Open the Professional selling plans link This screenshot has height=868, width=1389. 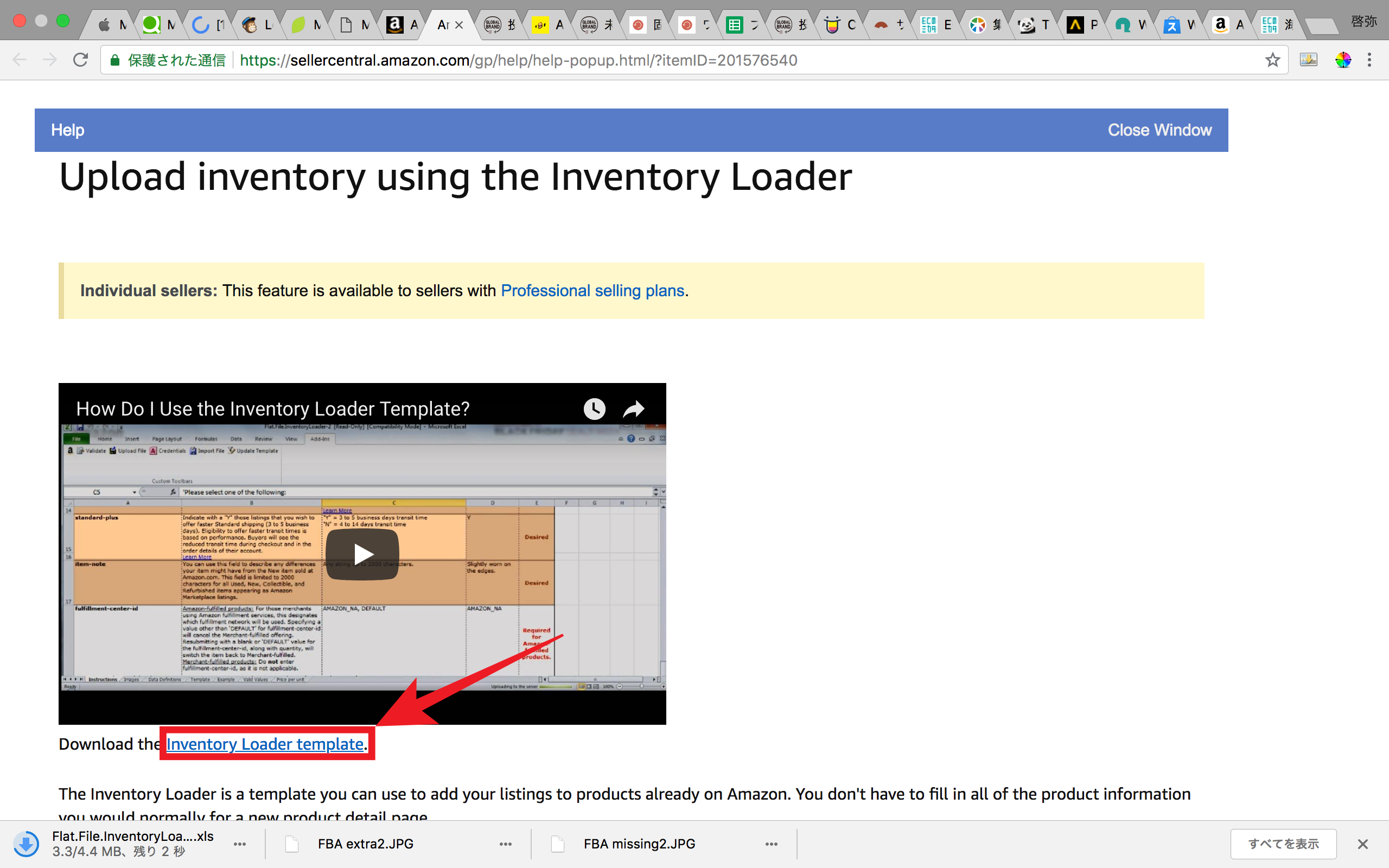[x=593, y=290]
